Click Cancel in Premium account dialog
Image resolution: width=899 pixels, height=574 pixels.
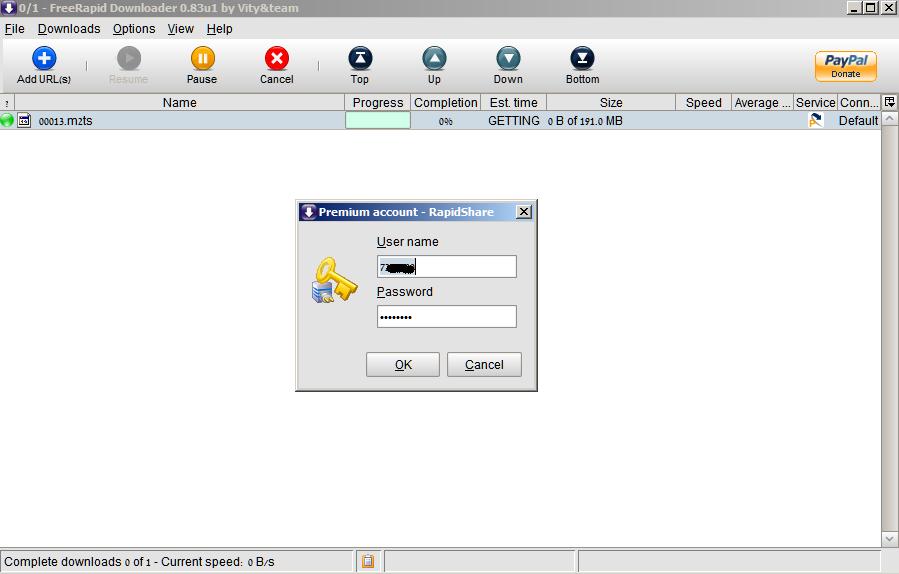click(484, 365)
